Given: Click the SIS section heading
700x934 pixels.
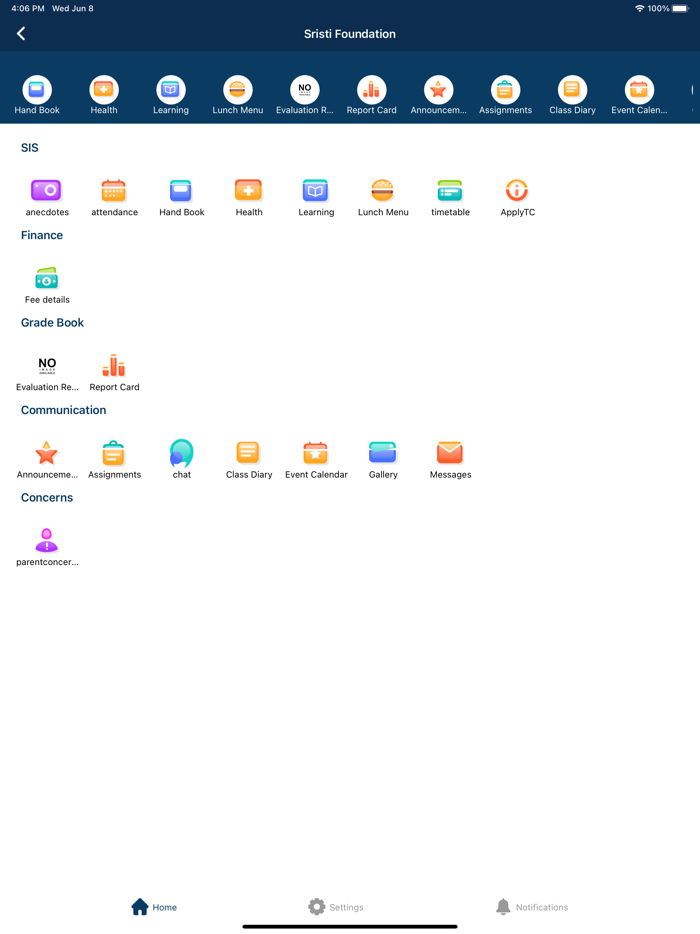Looking at the screenshot, I should pos(30,148).
